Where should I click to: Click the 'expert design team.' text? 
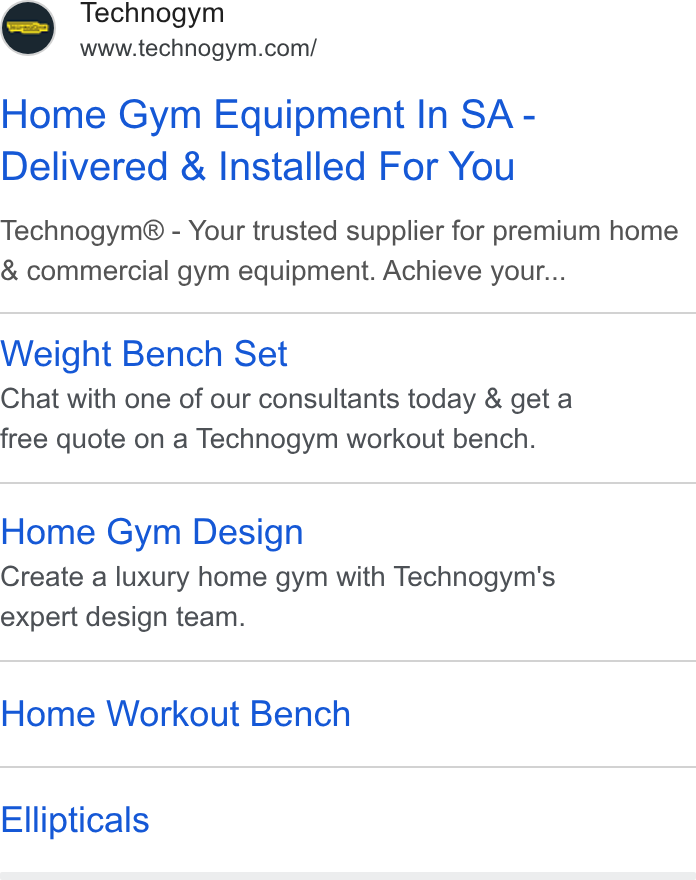pyautogui.click(x=123, y=617)
